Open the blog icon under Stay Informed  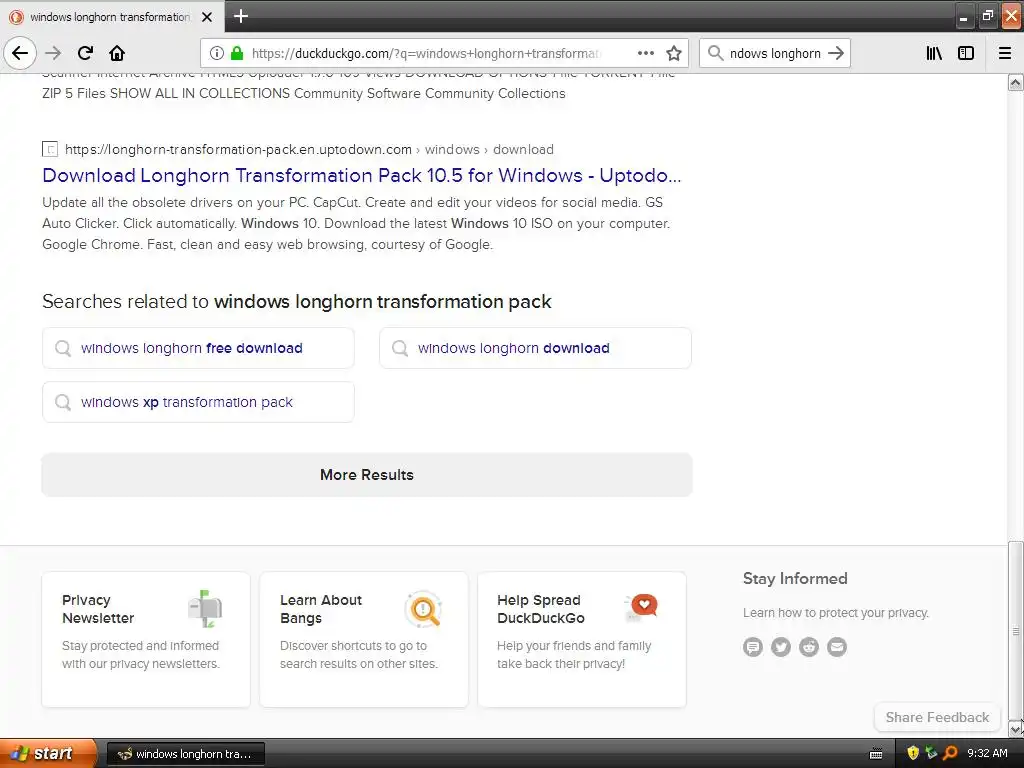click(x=753, y=647)
